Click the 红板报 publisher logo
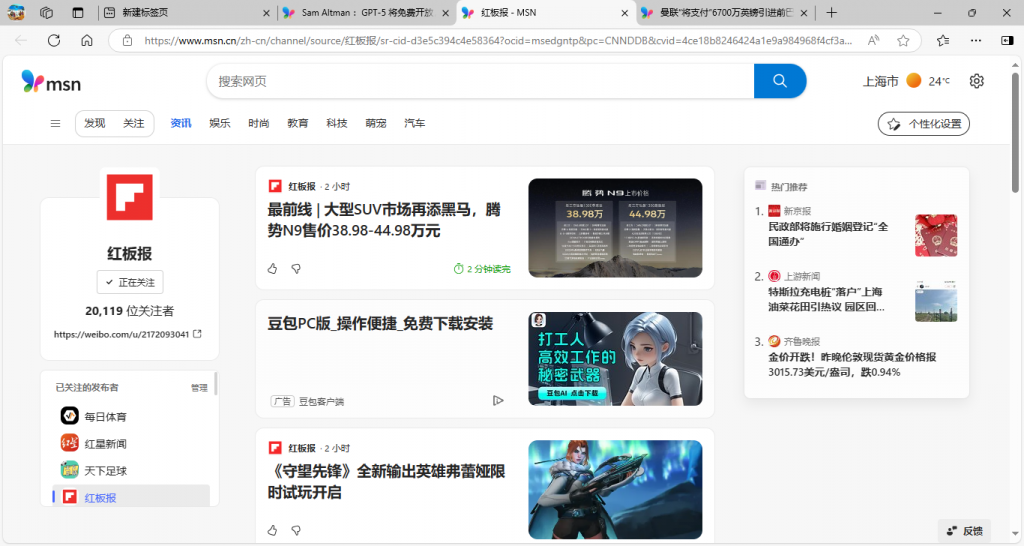 130,197
